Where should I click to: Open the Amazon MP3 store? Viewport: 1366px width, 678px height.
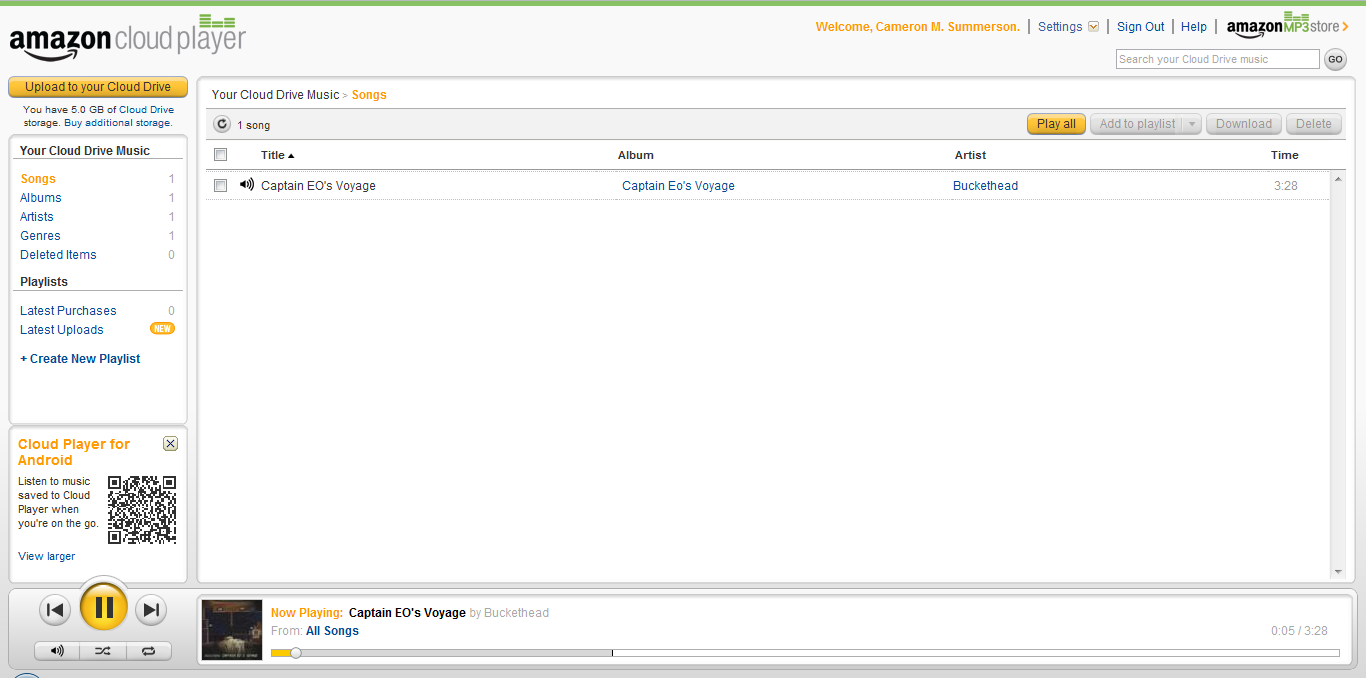tap(1283, 25)
